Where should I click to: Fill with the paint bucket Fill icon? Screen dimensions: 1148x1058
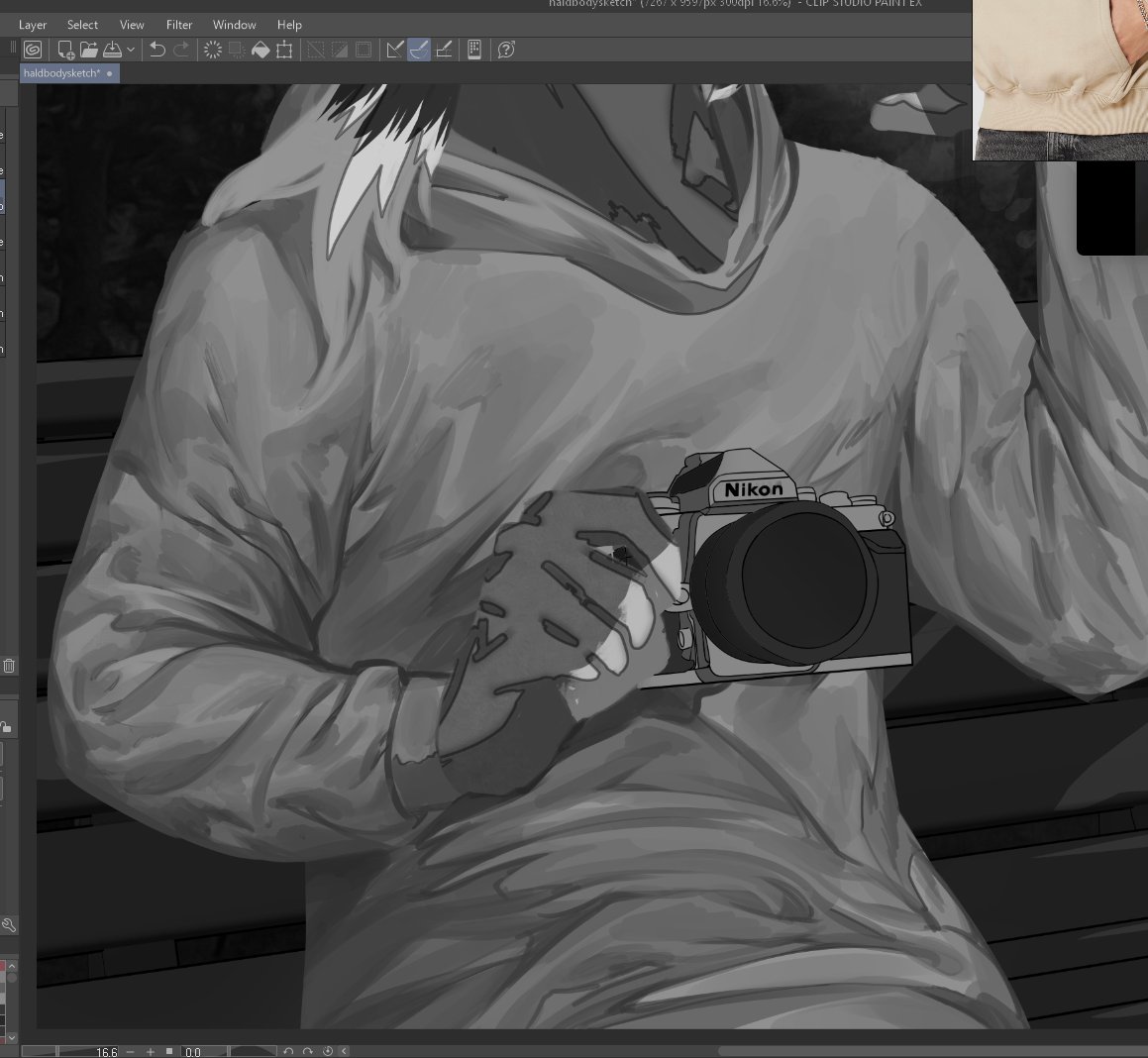(261, 50)
